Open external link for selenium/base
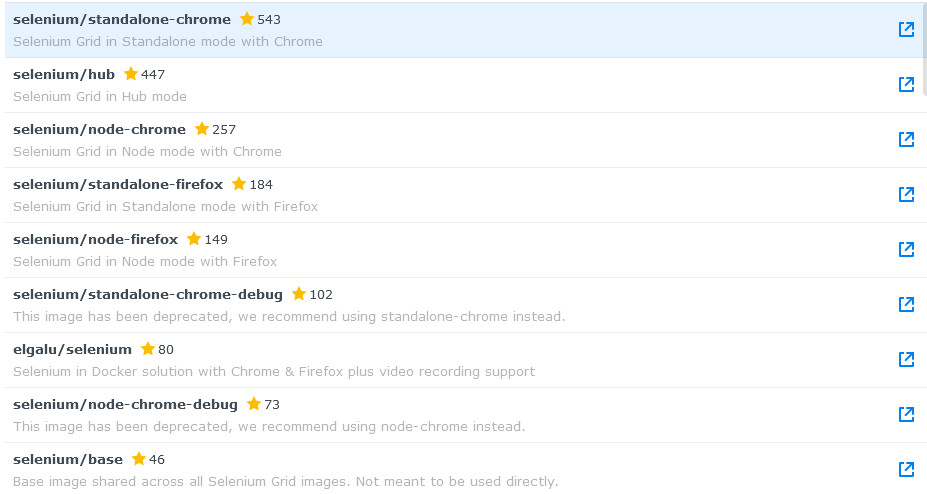927x494 pixels. click(906, 469)
